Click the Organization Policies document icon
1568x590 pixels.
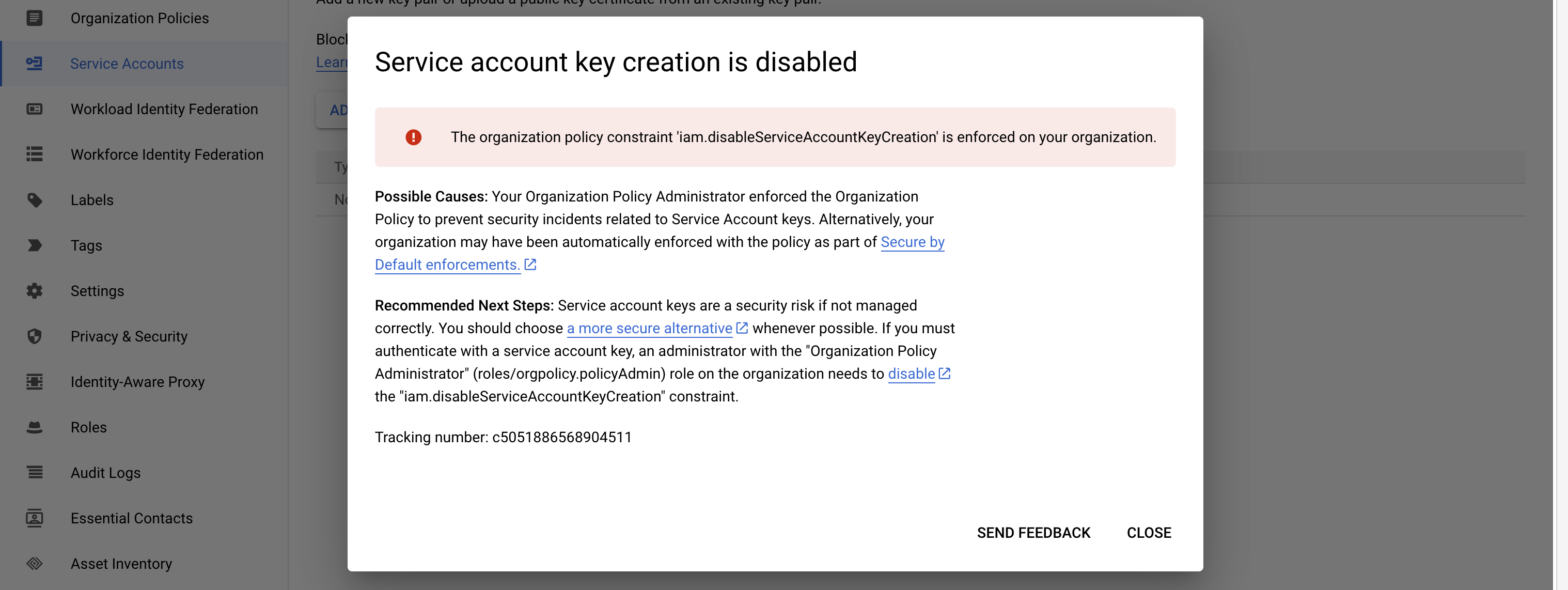[34, 18]
